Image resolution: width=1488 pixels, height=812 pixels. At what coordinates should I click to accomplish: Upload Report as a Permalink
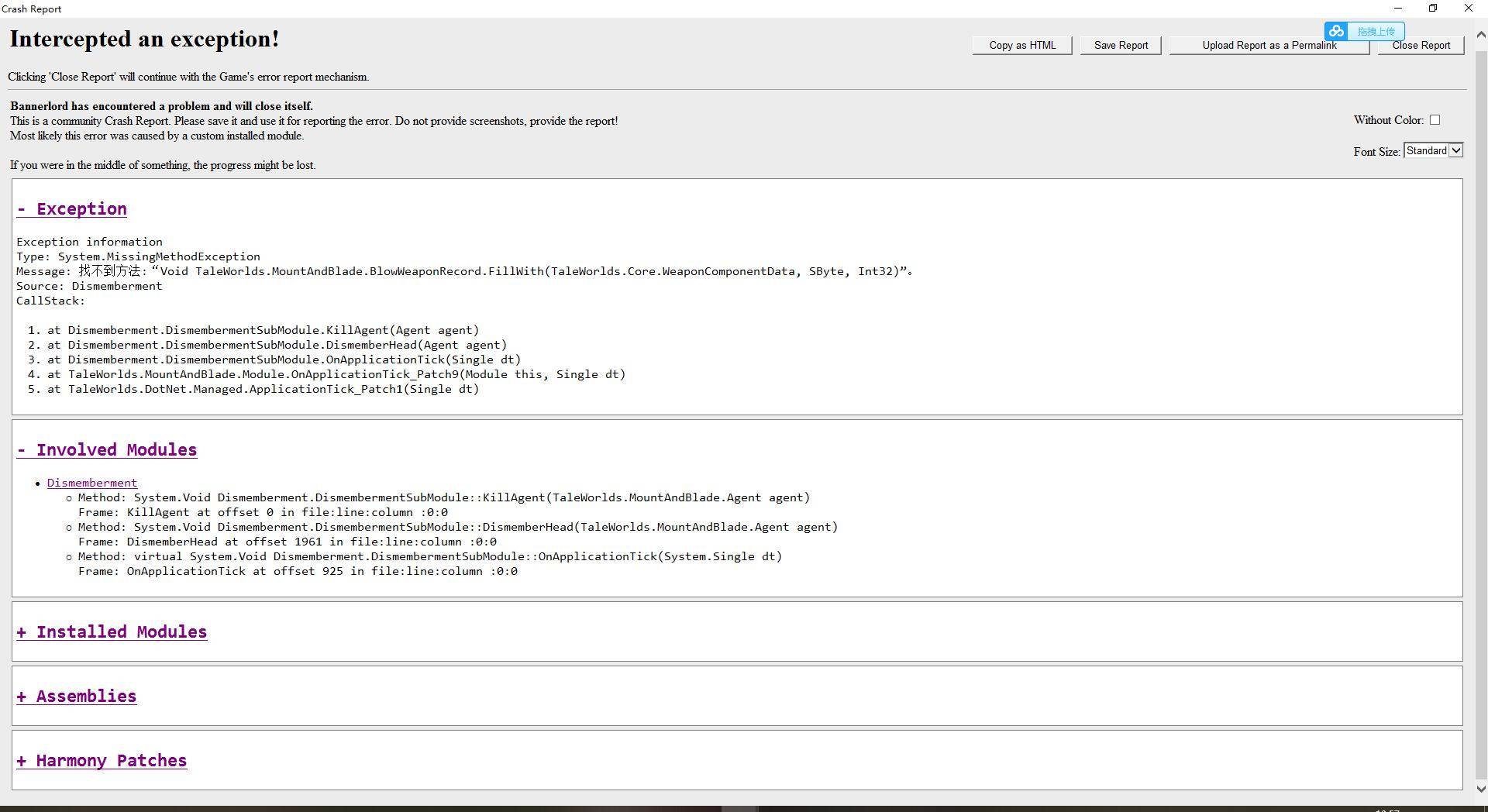point(1269,46)
